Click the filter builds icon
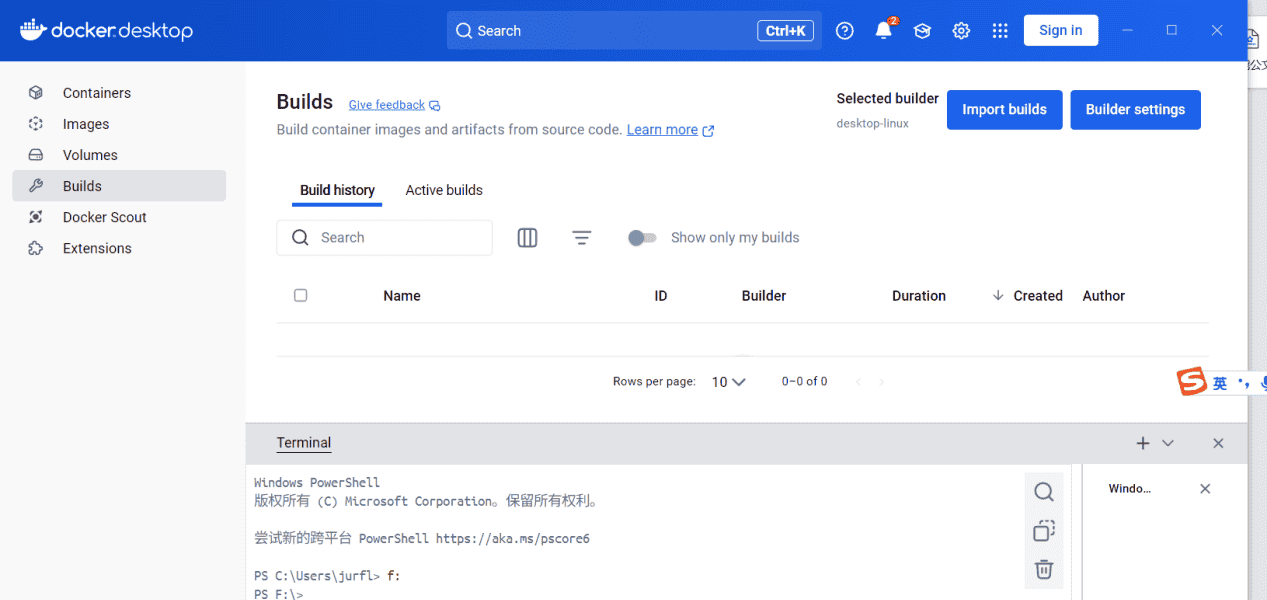 point(582,238)
